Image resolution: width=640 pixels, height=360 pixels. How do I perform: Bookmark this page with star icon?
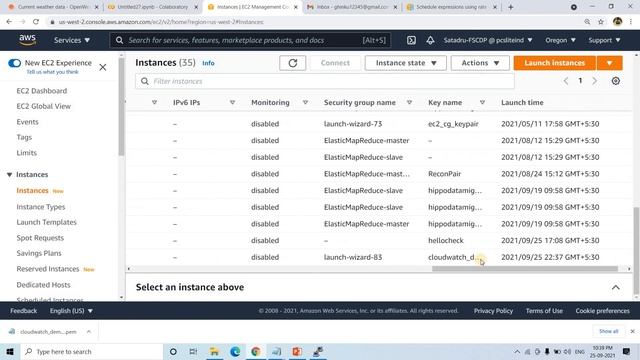[x=601, y=22]
